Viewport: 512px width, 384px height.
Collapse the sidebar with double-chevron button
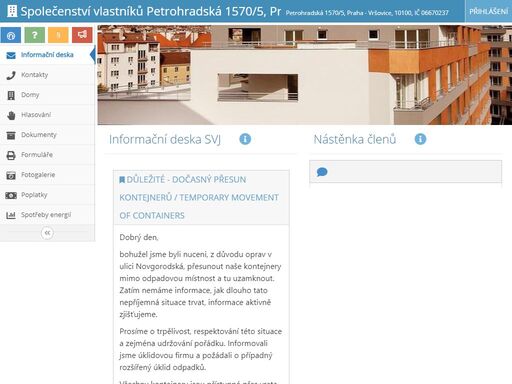tap(47, 233)
